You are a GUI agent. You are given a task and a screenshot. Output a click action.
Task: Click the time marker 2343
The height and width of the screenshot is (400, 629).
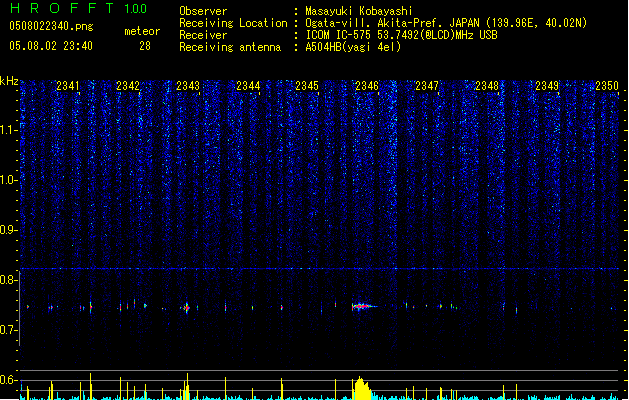click(188, 85)
